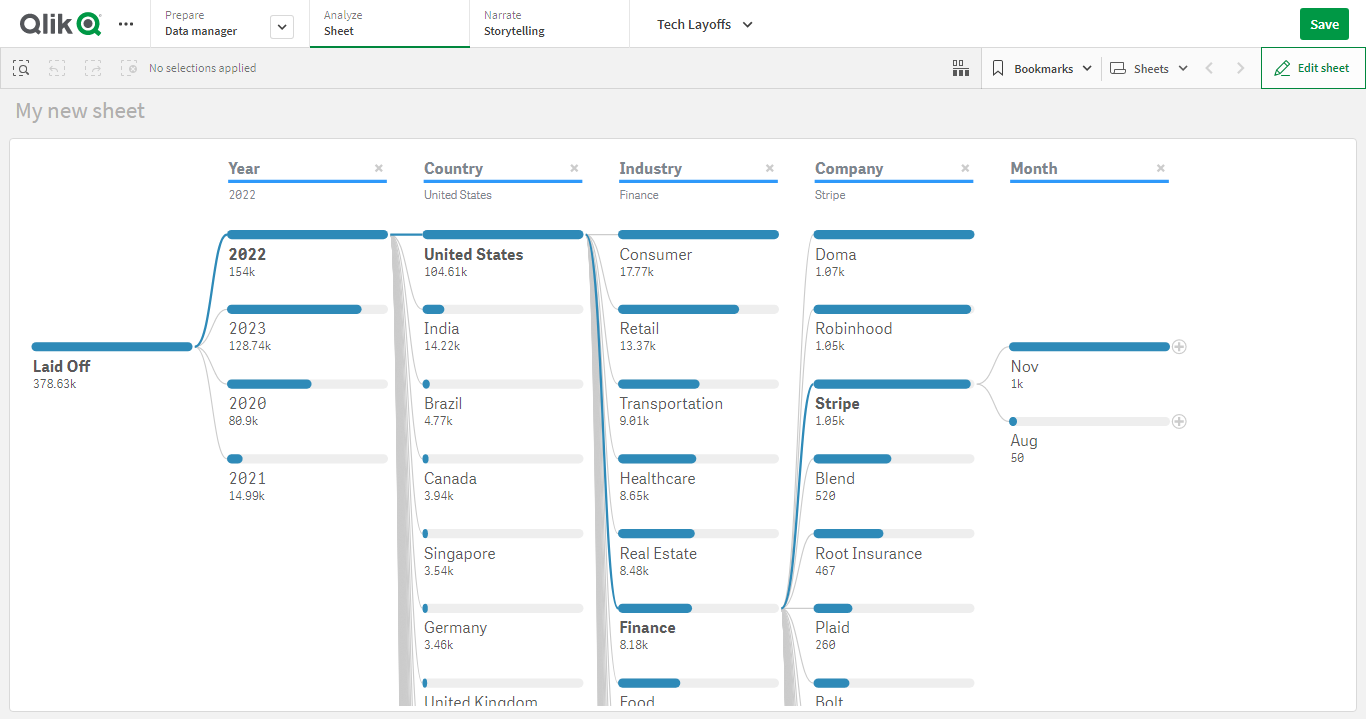The image size is (1366, 719).
Task: Click the bar next to the Nov month
Action: pyautogui.click(x=1089, y=346)
